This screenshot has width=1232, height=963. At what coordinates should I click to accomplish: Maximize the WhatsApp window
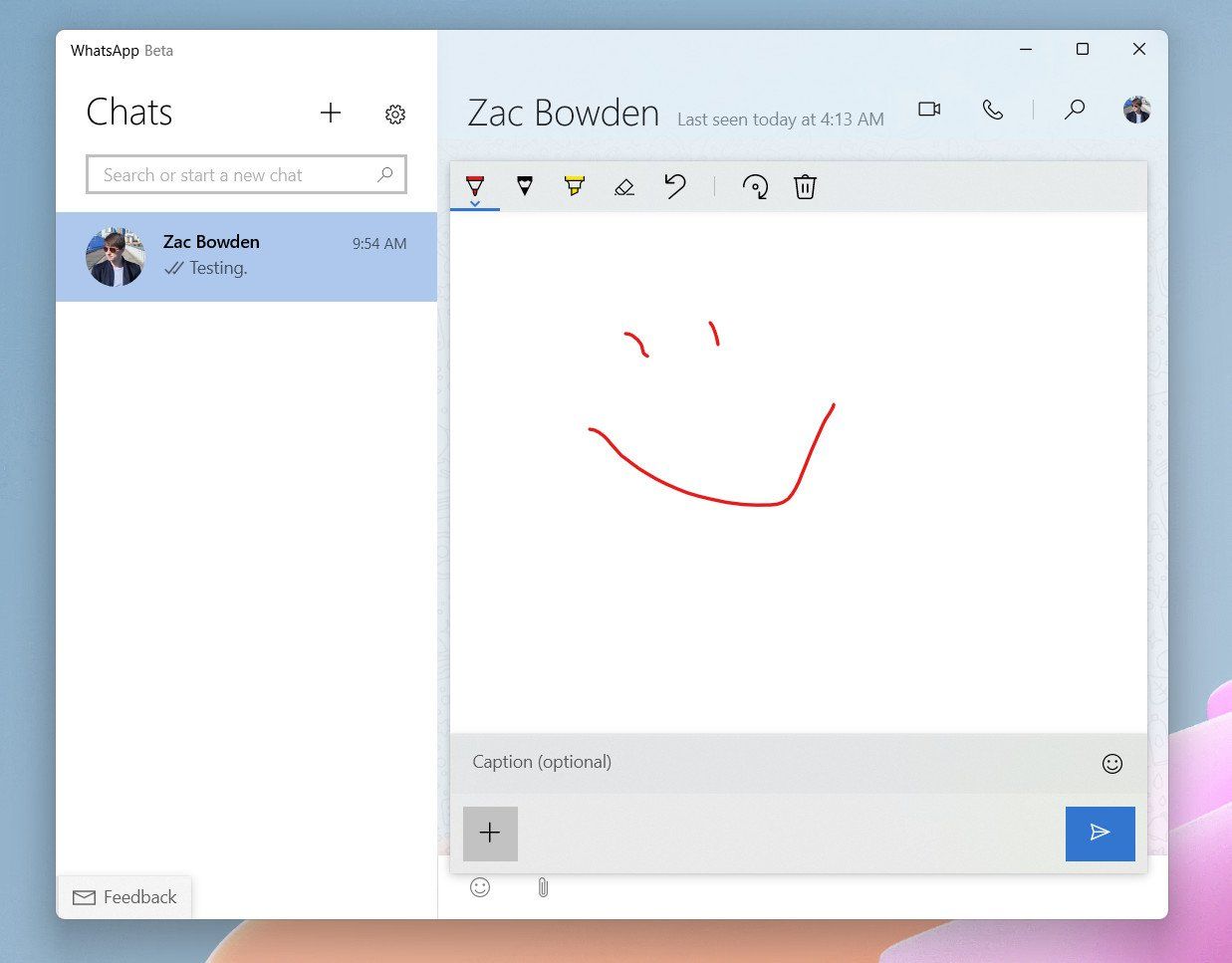pos(1083,49)
